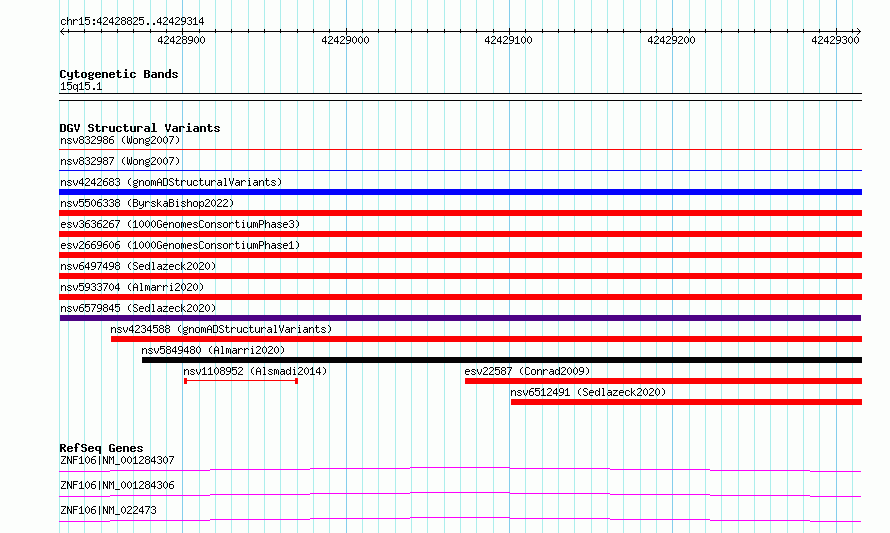The image size is (890, 533).
Task: Click the ruler's right scroll arrow
Action: (x=858, y=32)
